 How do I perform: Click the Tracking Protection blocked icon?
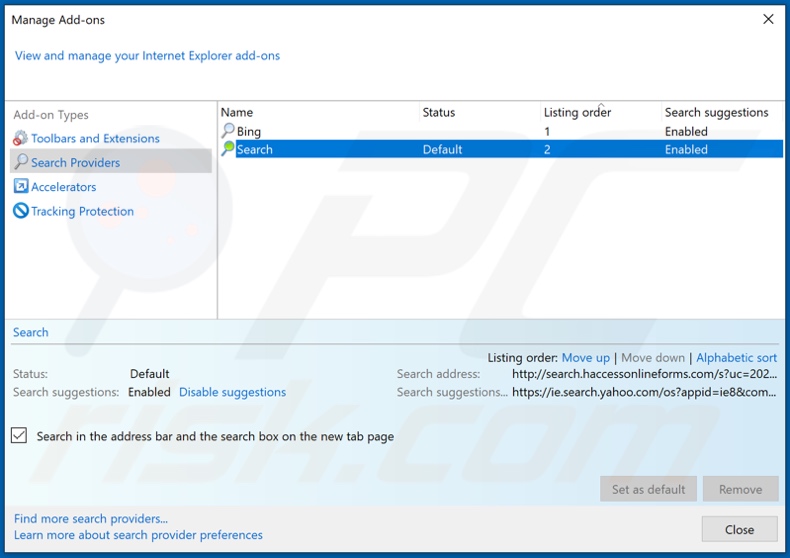click(21, 211)
